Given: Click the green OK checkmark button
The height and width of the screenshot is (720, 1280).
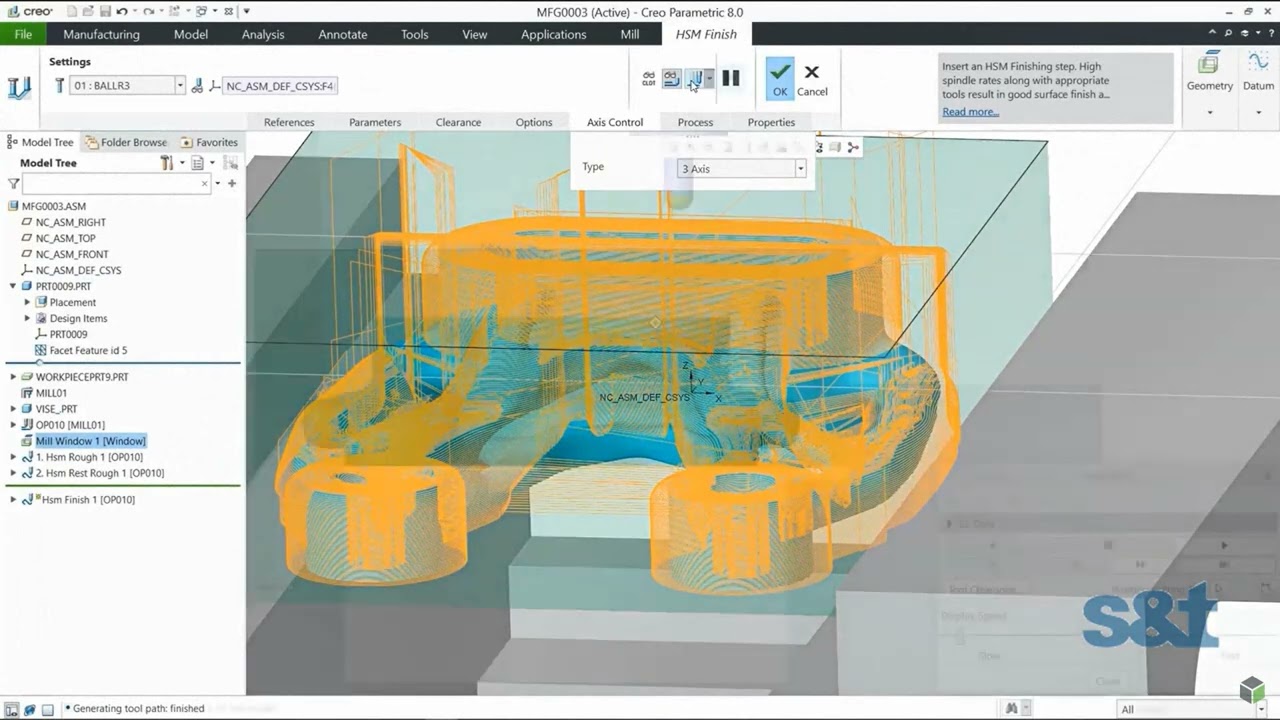Looking at the screenshot, I should tap(780, 78).
